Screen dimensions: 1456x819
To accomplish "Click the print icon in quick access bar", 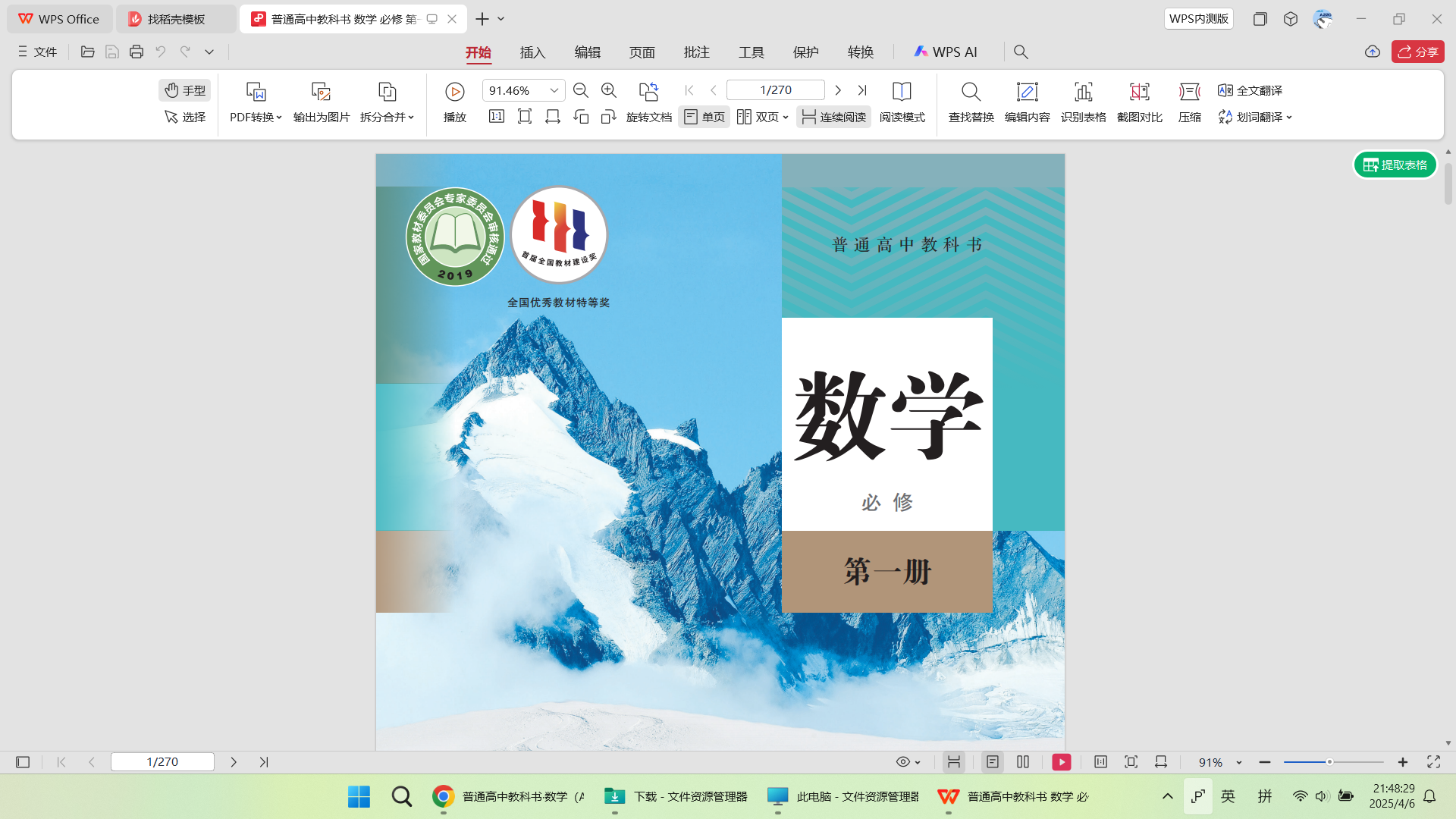I will click(136, 52).
